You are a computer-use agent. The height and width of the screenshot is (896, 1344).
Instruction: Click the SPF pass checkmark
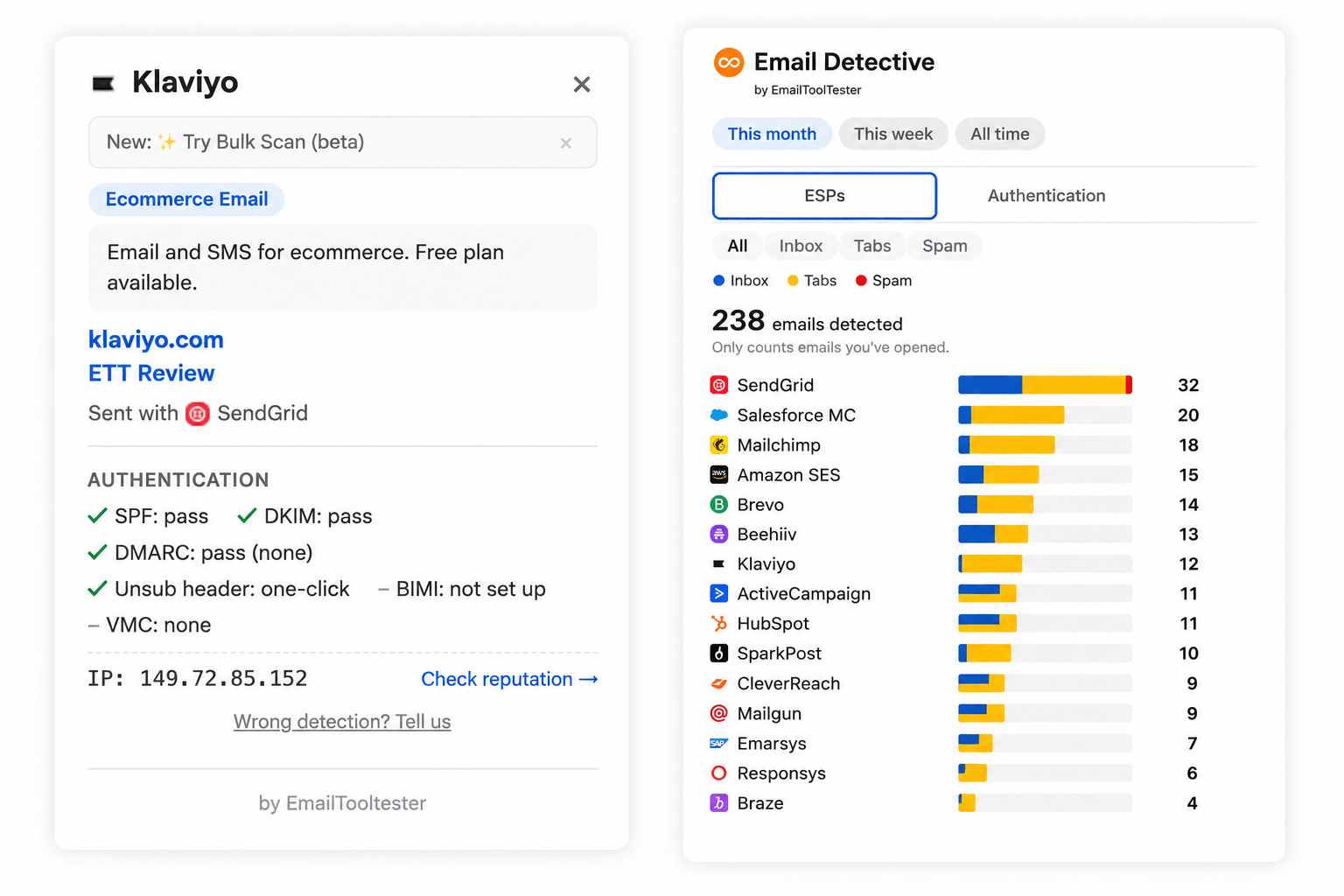[x=98, y=515]
